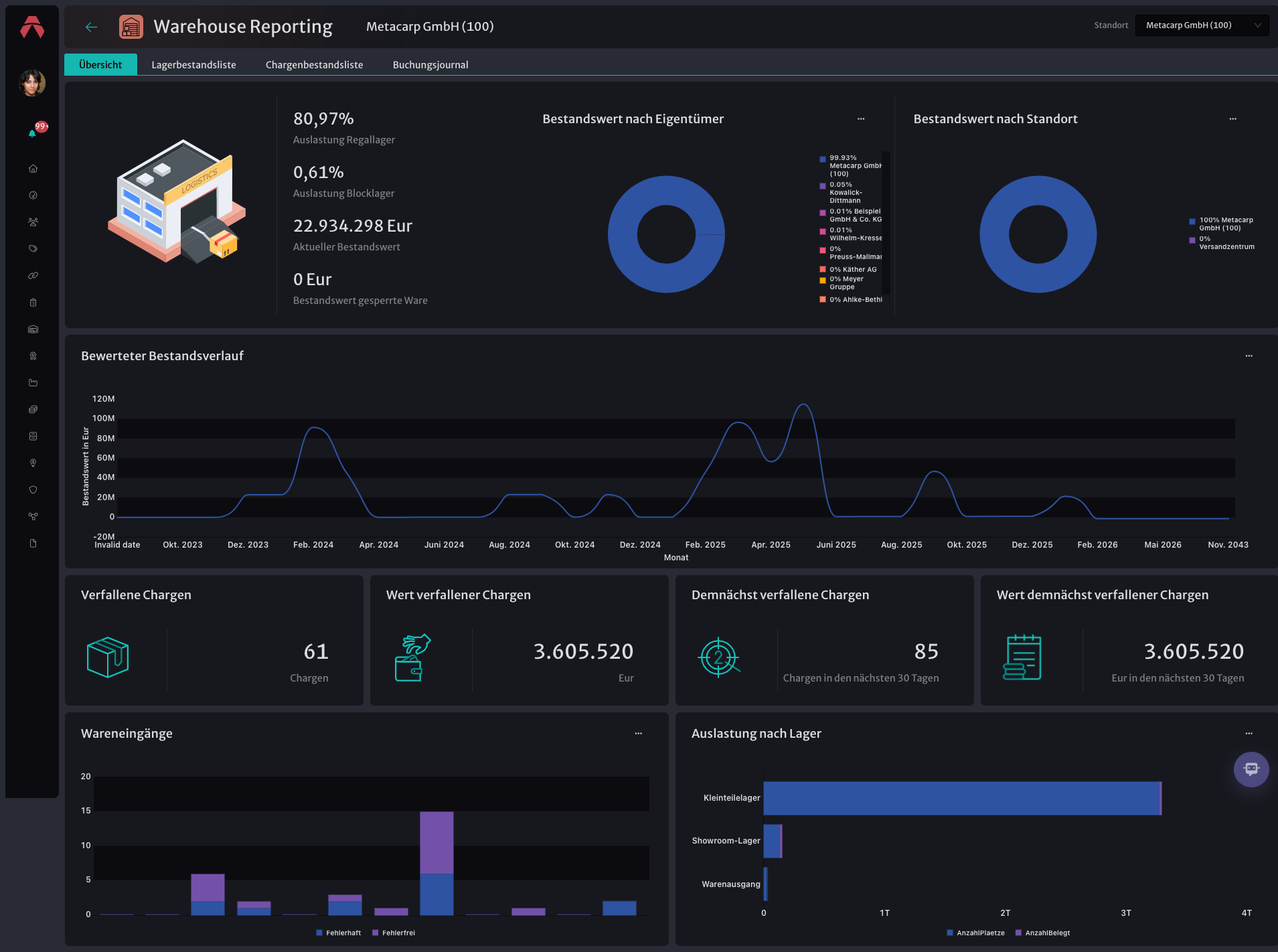1278x952 pixels.
Task: Toggle Fehlerhaft series in Wareneingänge legend
Action: coord(338,933)
